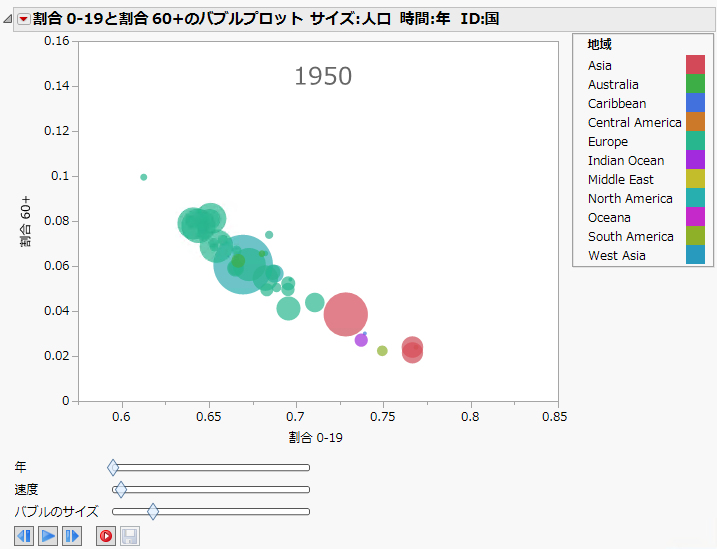Click the 1950 year label in the plot

click(323, 76)
